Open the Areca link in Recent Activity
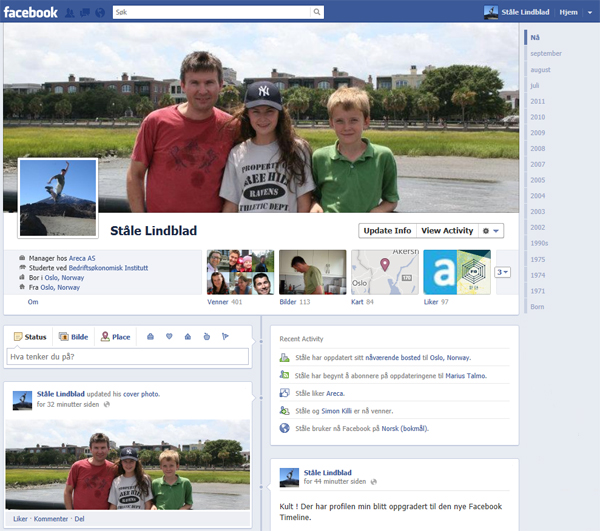 [x=335, y=393]
